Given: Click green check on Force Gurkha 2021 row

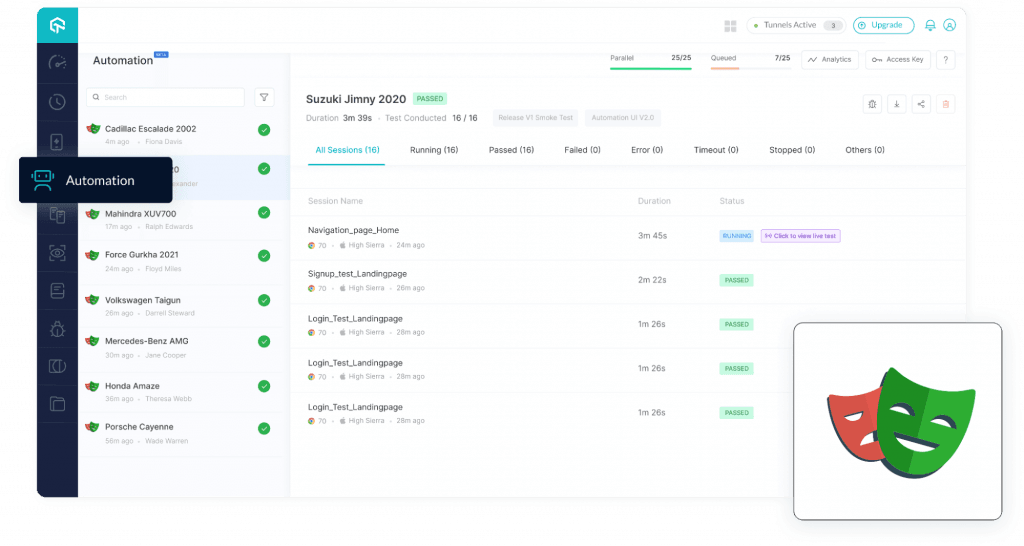Looking at the screenshot, I should [264, 255].
